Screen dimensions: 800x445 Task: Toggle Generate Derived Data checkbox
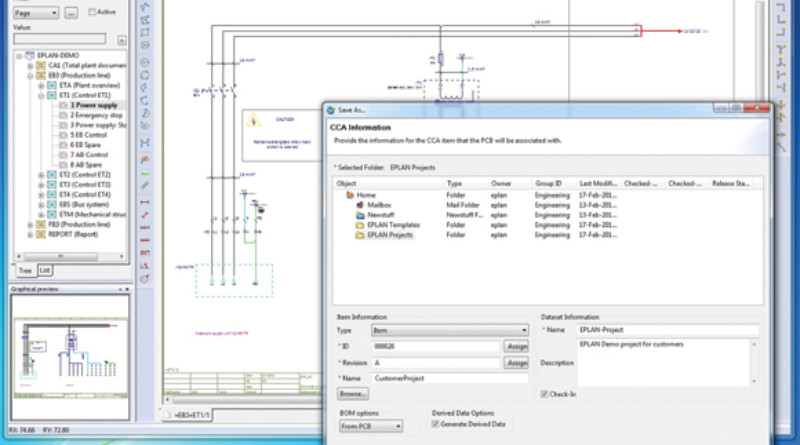click(x=435, y=424)
